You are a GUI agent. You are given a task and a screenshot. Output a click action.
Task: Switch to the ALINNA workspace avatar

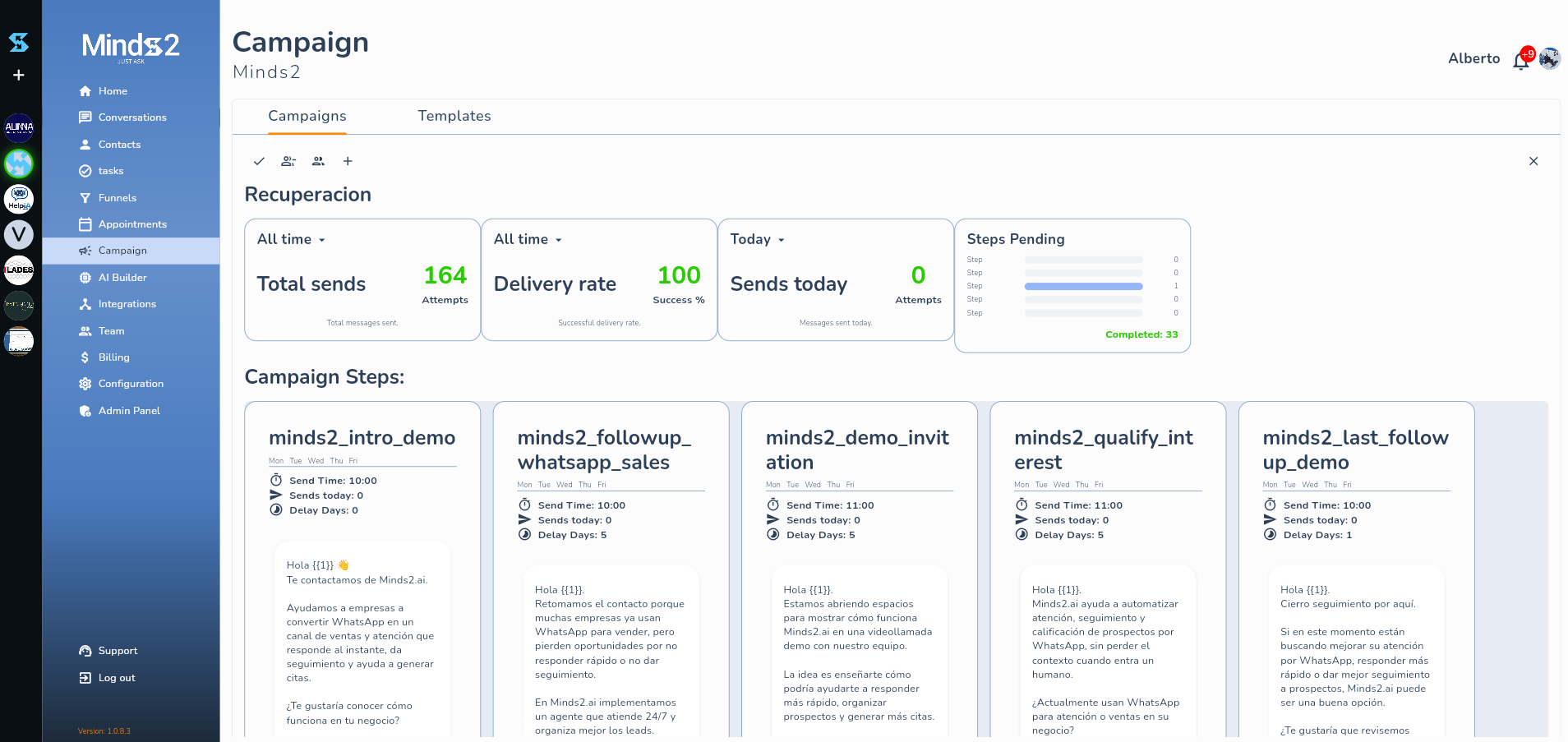point(19,127)
